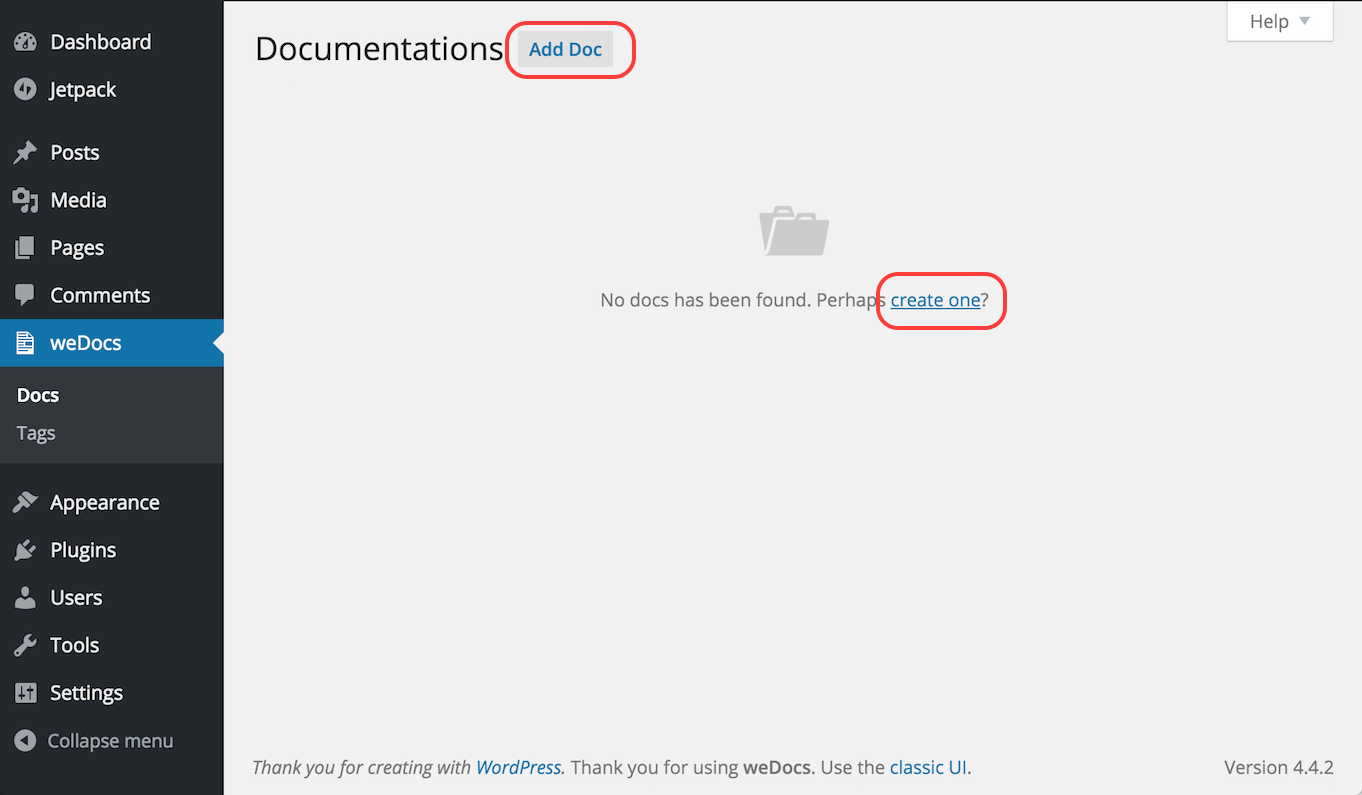Screen dimensions: 1362x795
Task: Select the Pages stacked-sheets icon
Action: click(24, 247)
